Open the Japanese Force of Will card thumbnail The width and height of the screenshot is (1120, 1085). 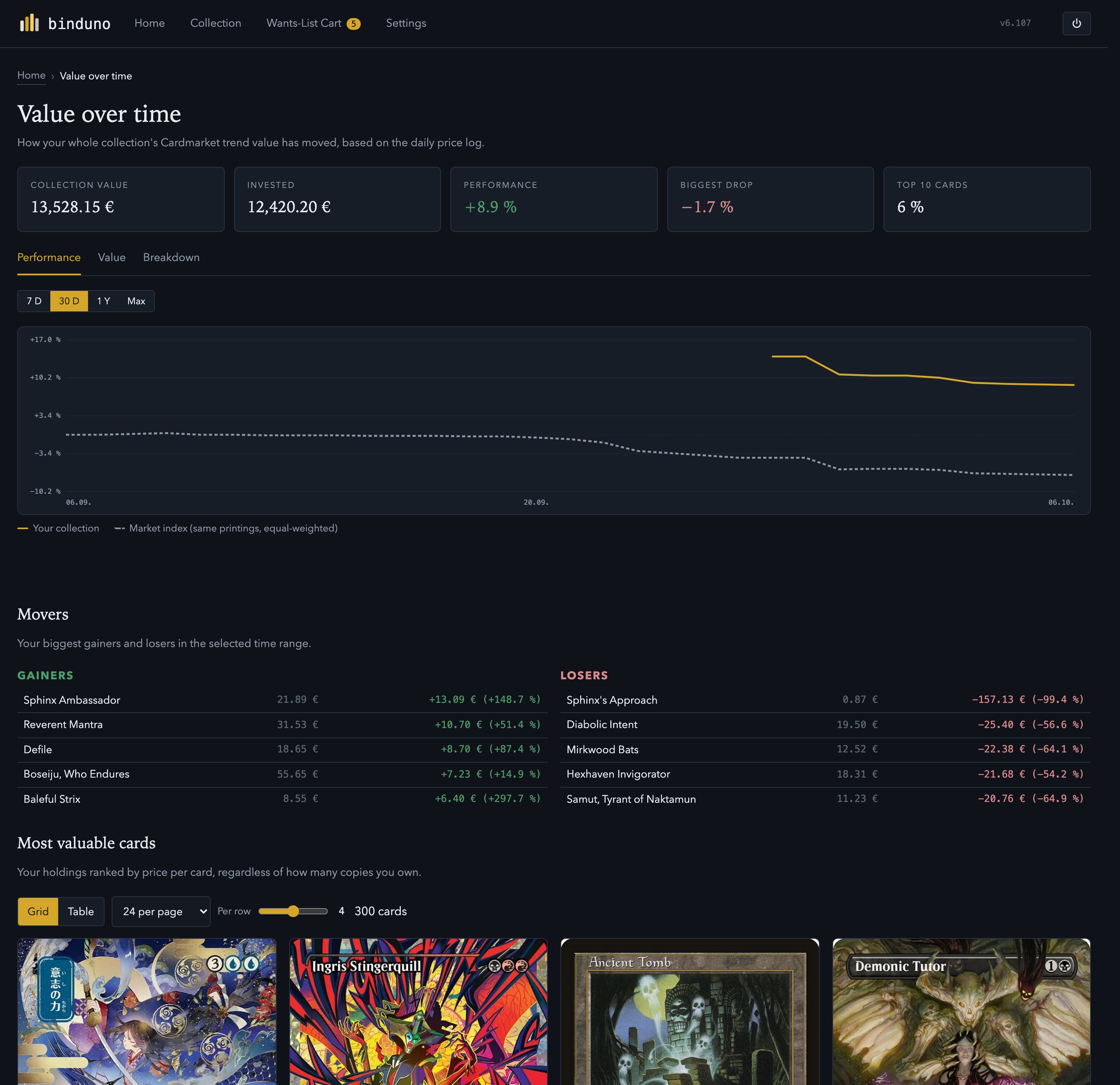pyautogui.click(x=147, y=1011)
